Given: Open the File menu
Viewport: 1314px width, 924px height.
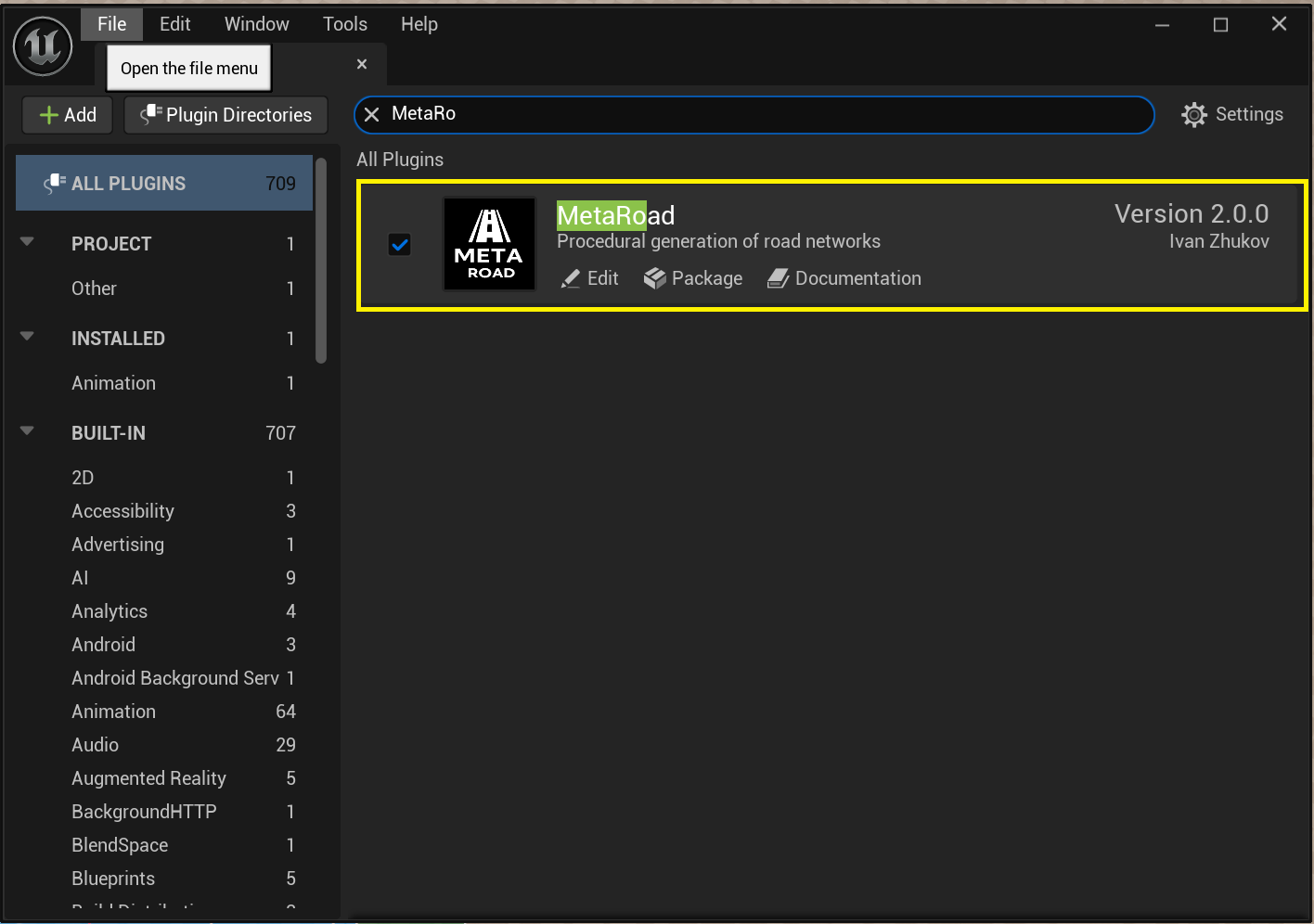Looking at the screenshot, I should click(112, 24).
